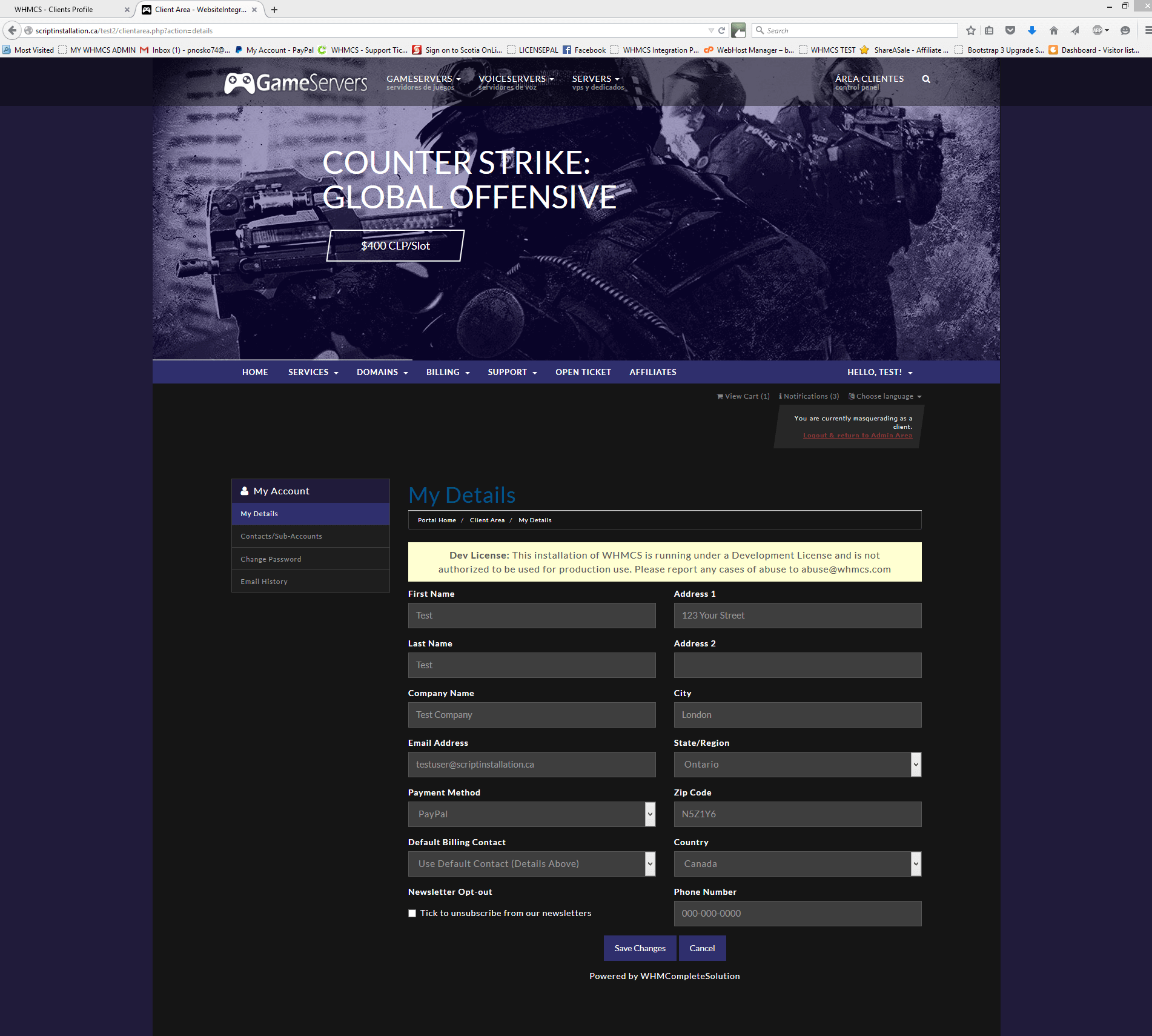
Task: Click the Phone Number input field
Action: [798, 914]
